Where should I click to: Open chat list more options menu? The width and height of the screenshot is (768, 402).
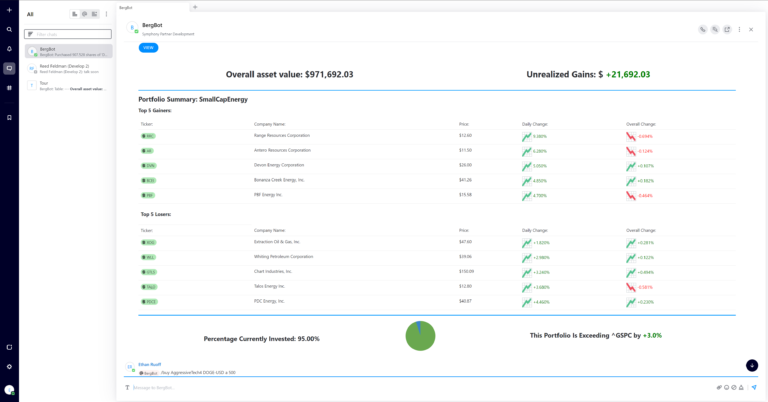coord(106,14)
